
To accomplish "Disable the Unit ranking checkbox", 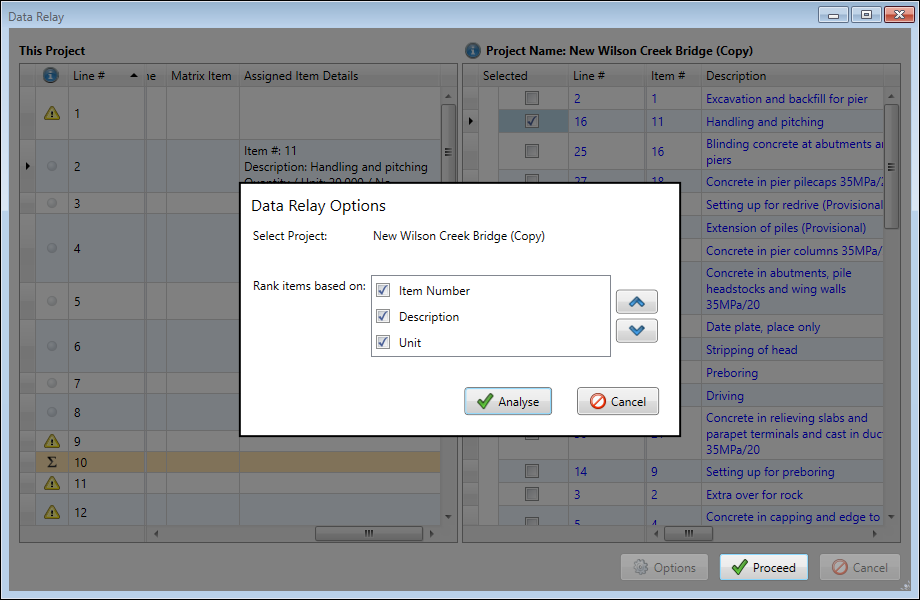I will (x=383, y=343).
